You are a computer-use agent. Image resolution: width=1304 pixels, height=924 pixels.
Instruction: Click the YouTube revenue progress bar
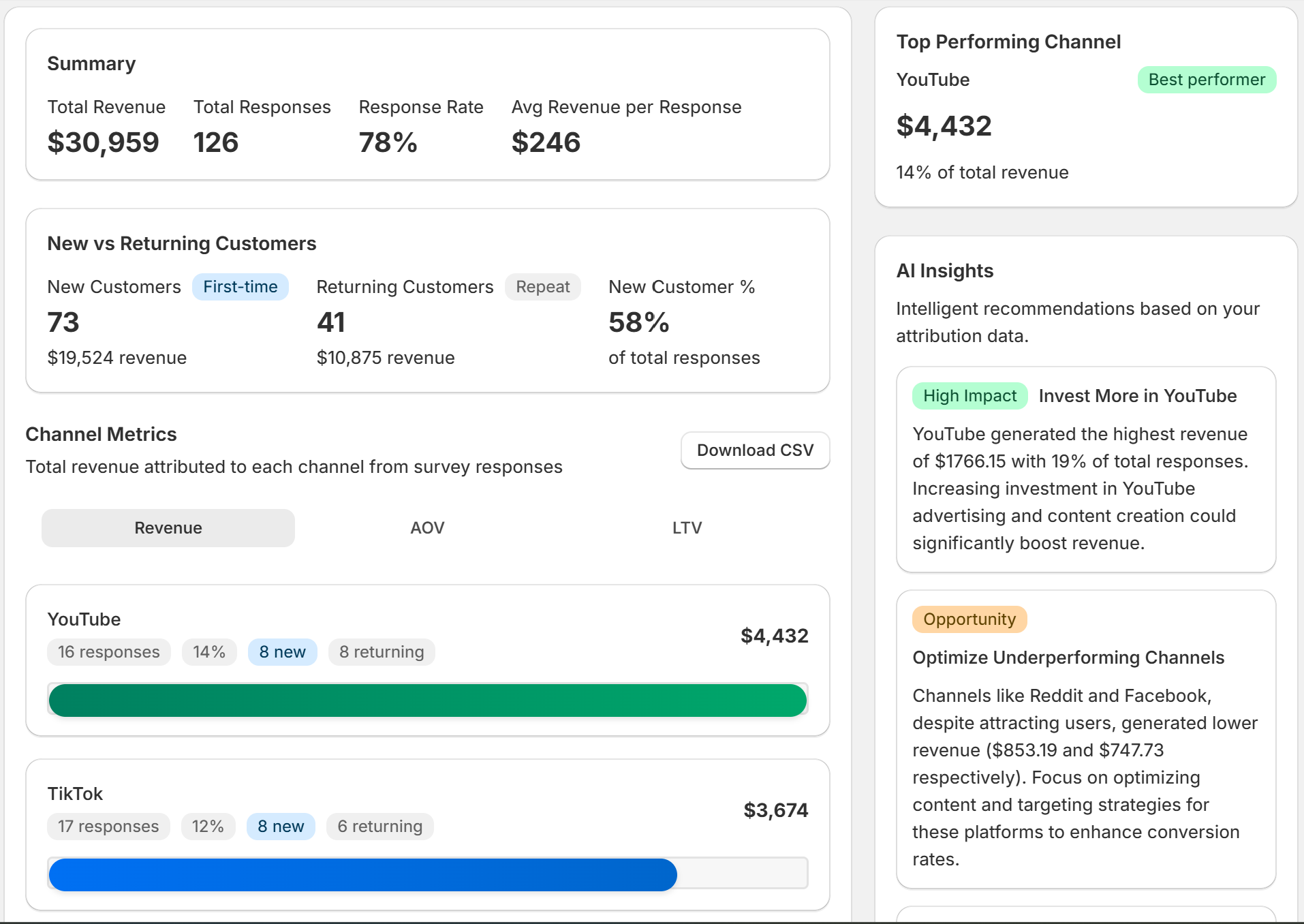coord(426,700)
